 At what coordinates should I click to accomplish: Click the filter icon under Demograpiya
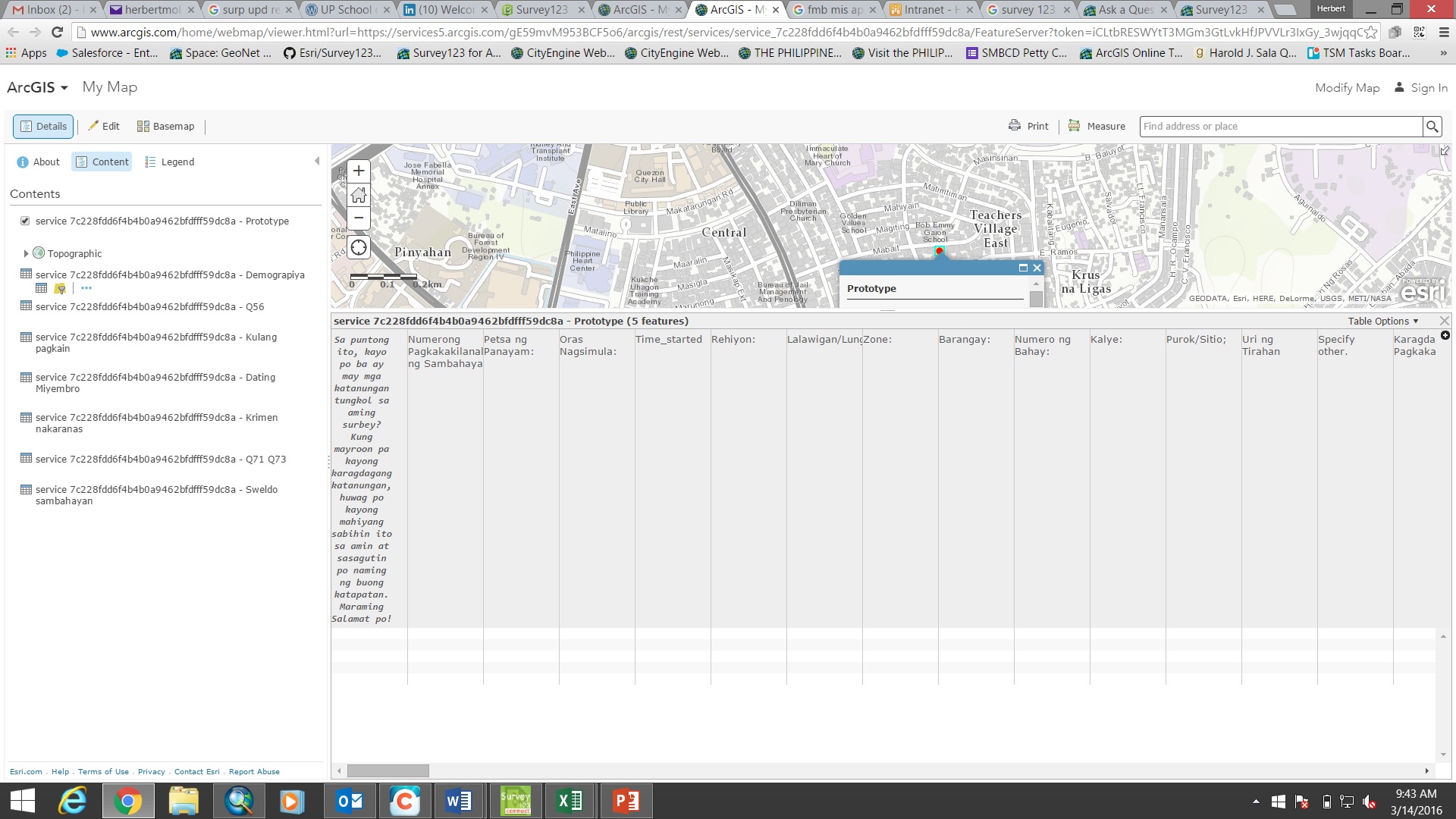60,288
